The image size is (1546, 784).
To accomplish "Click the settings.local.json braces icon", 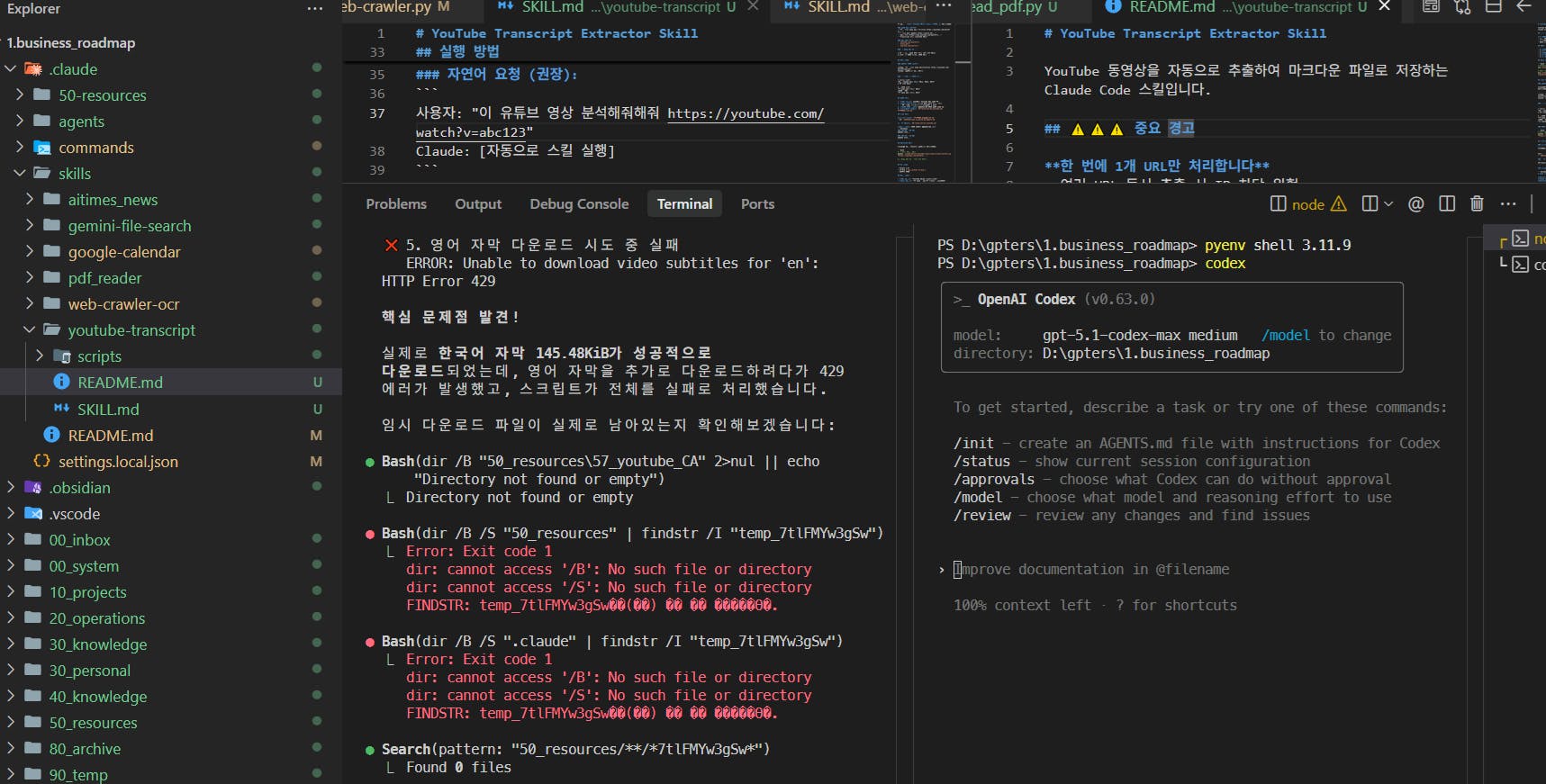I will [41, 461].
